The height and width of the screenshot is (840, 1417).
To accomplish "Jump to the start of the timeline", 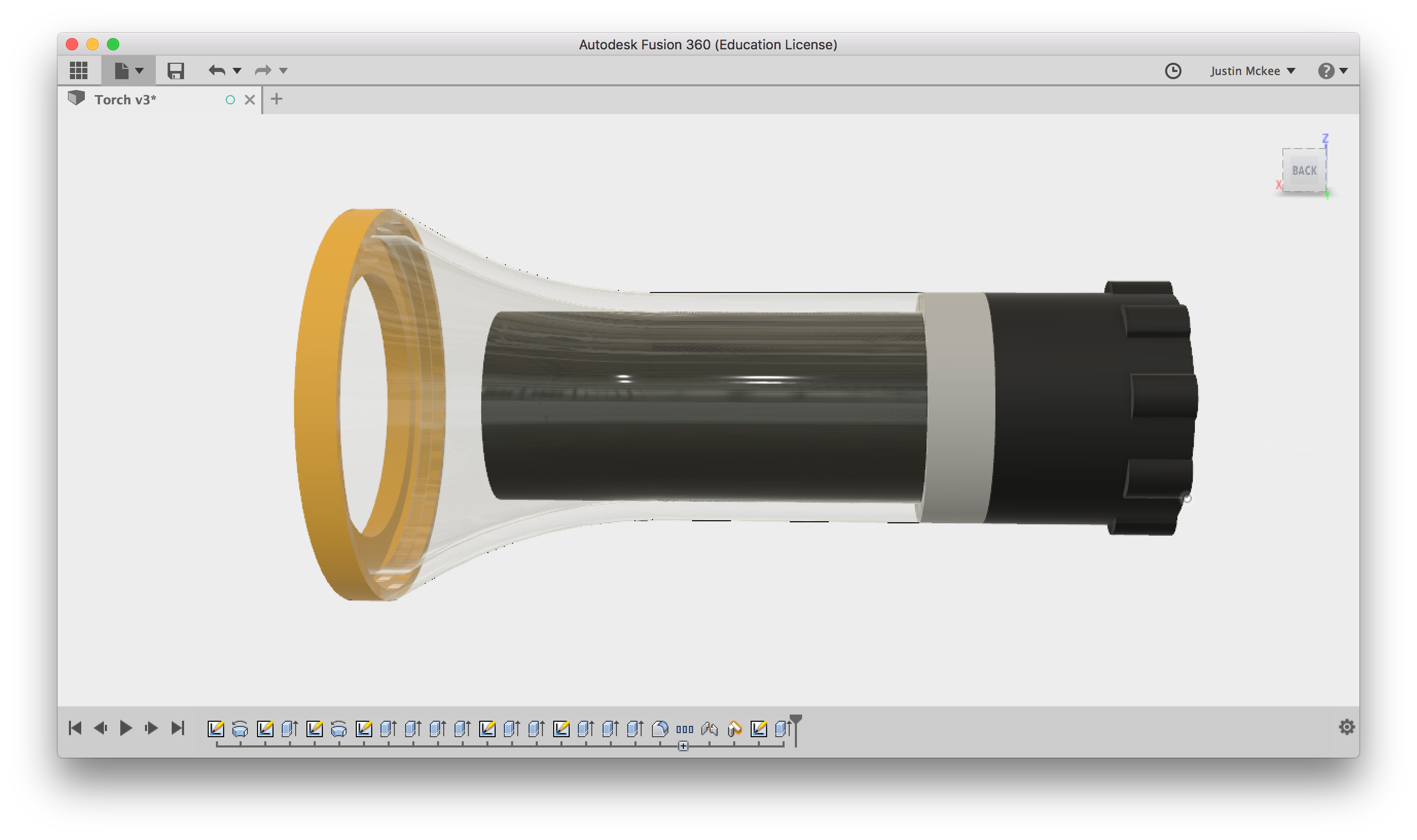I will tap(75, 728).
